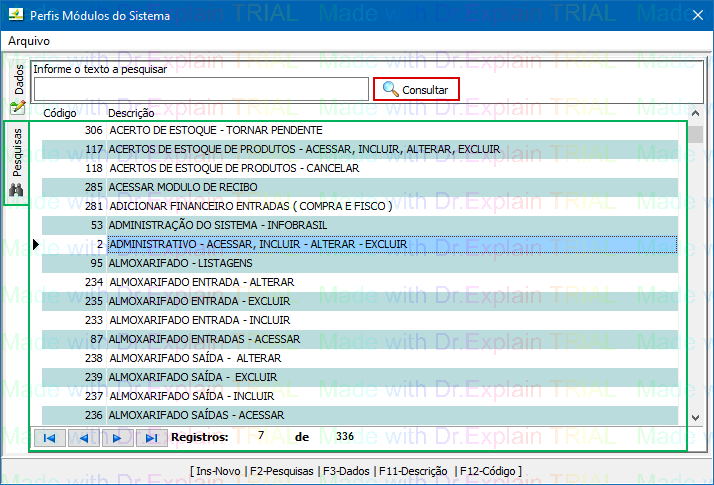The height and width of the screenshot is (485, 714).
Task: Jump to the last record button
Action: 151,438
